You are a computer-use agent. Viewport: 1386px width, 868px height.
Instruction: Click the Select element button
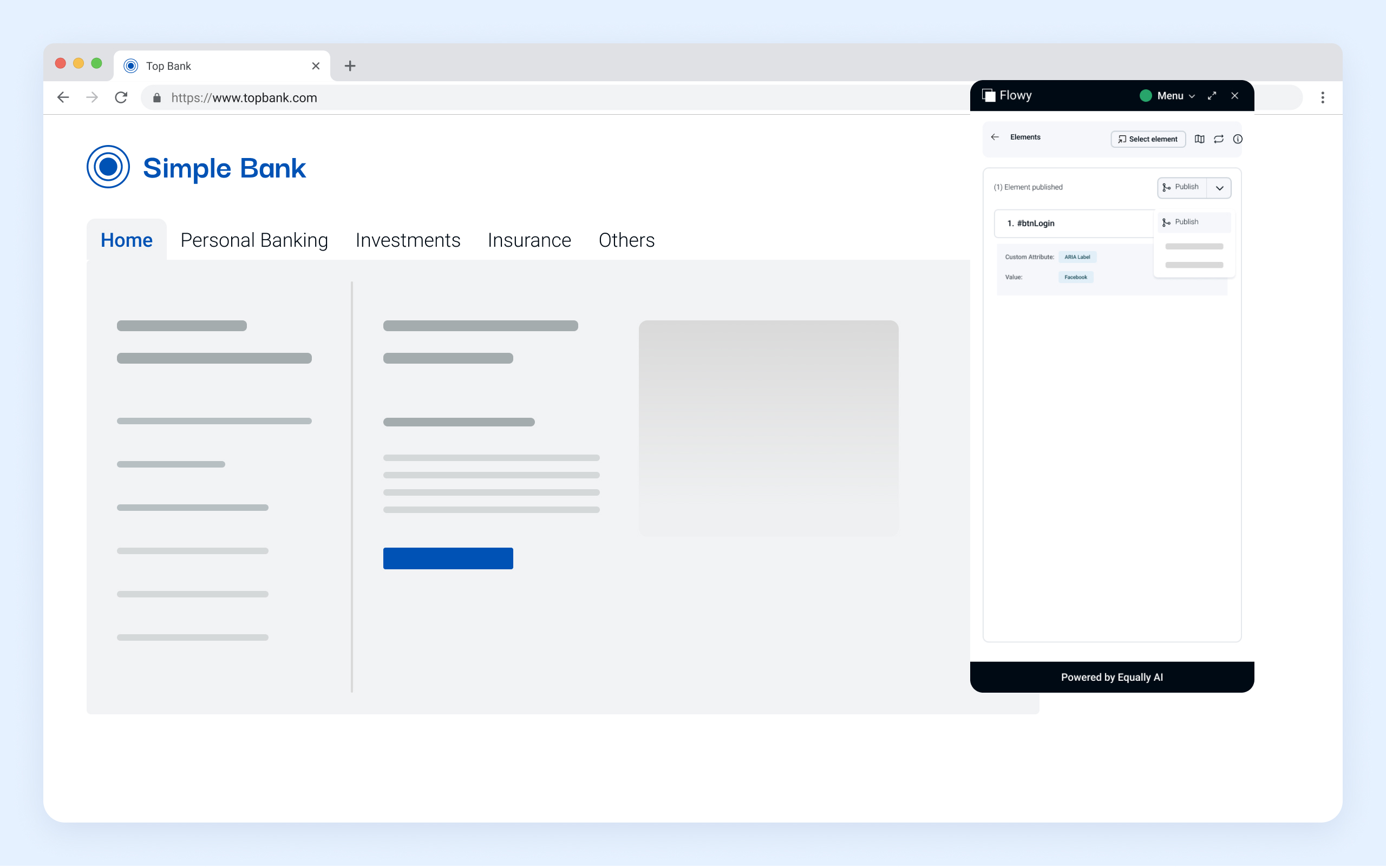[1148, 139]
